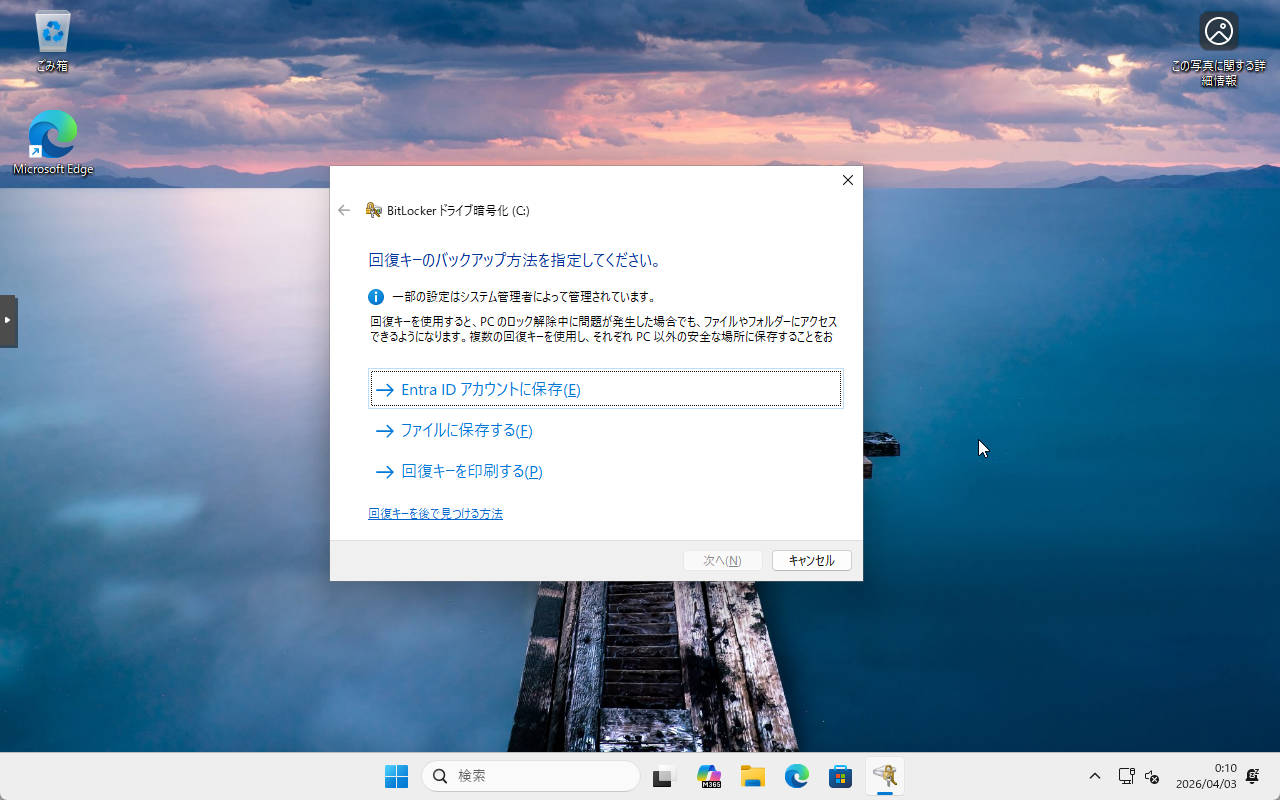Click the 検索 search box on the taskbar
Viewport: 1280px width, 800px height.
click(530, 776)
